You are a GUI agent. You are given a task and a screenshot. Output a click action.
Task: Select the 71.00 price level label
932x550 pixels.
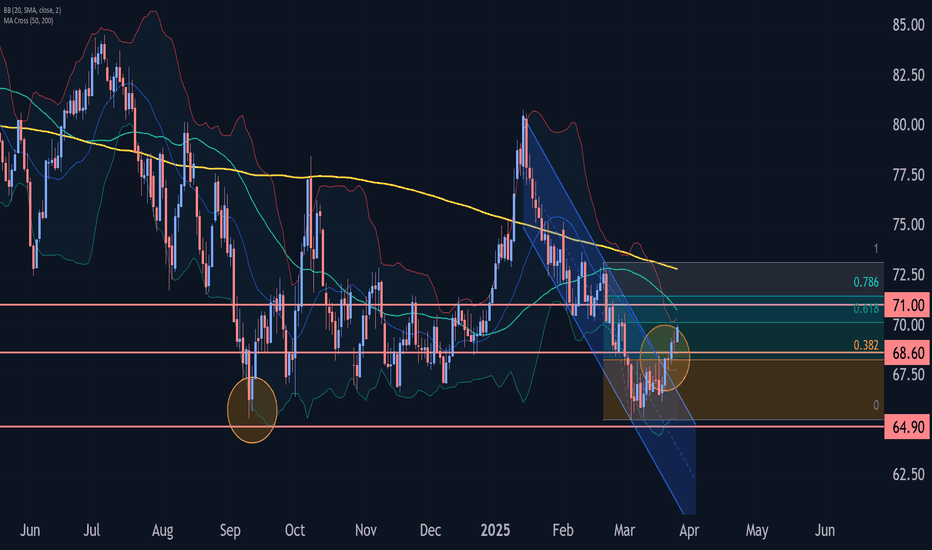[x=908, y=306]
